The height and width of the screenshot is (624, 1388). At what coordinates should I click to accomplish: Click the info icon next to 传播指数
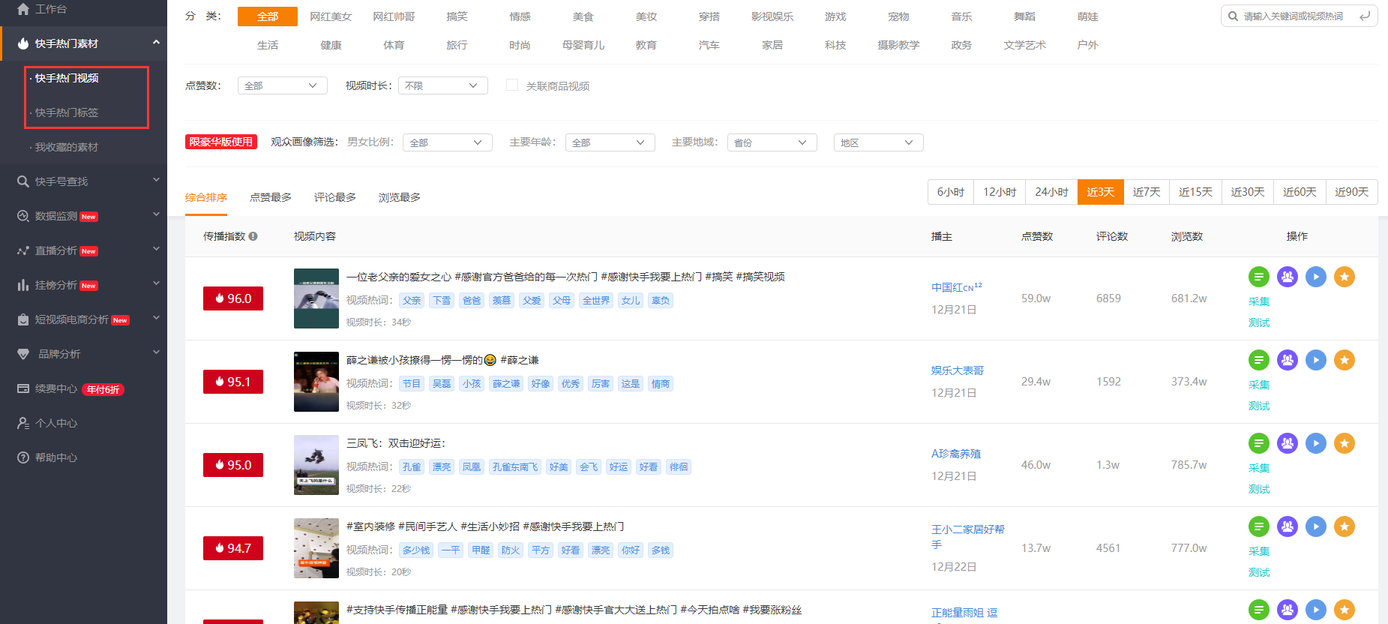tap(253, 237)
